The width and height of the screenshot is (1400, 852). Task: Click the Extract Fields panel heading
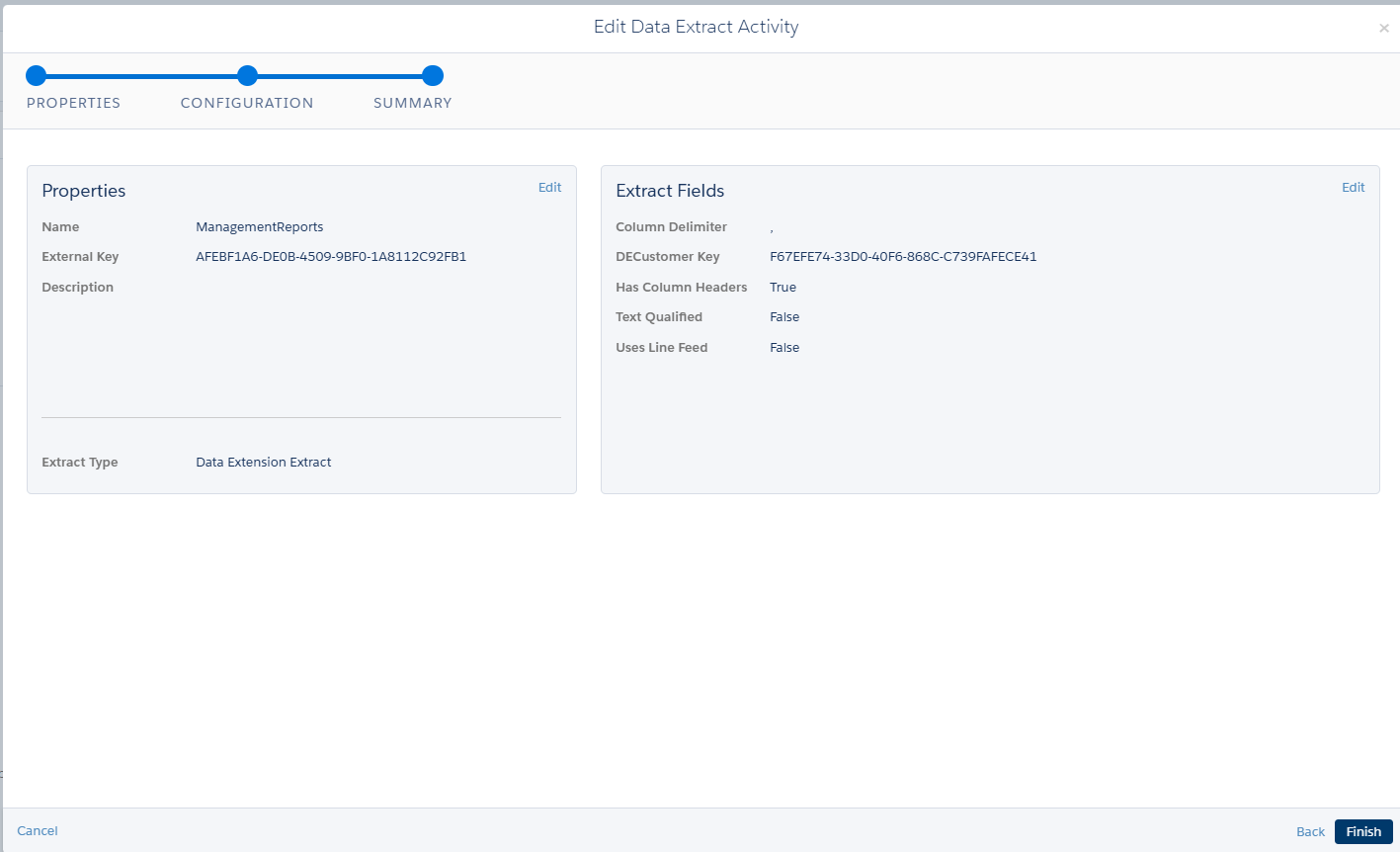tap(670, 191)
